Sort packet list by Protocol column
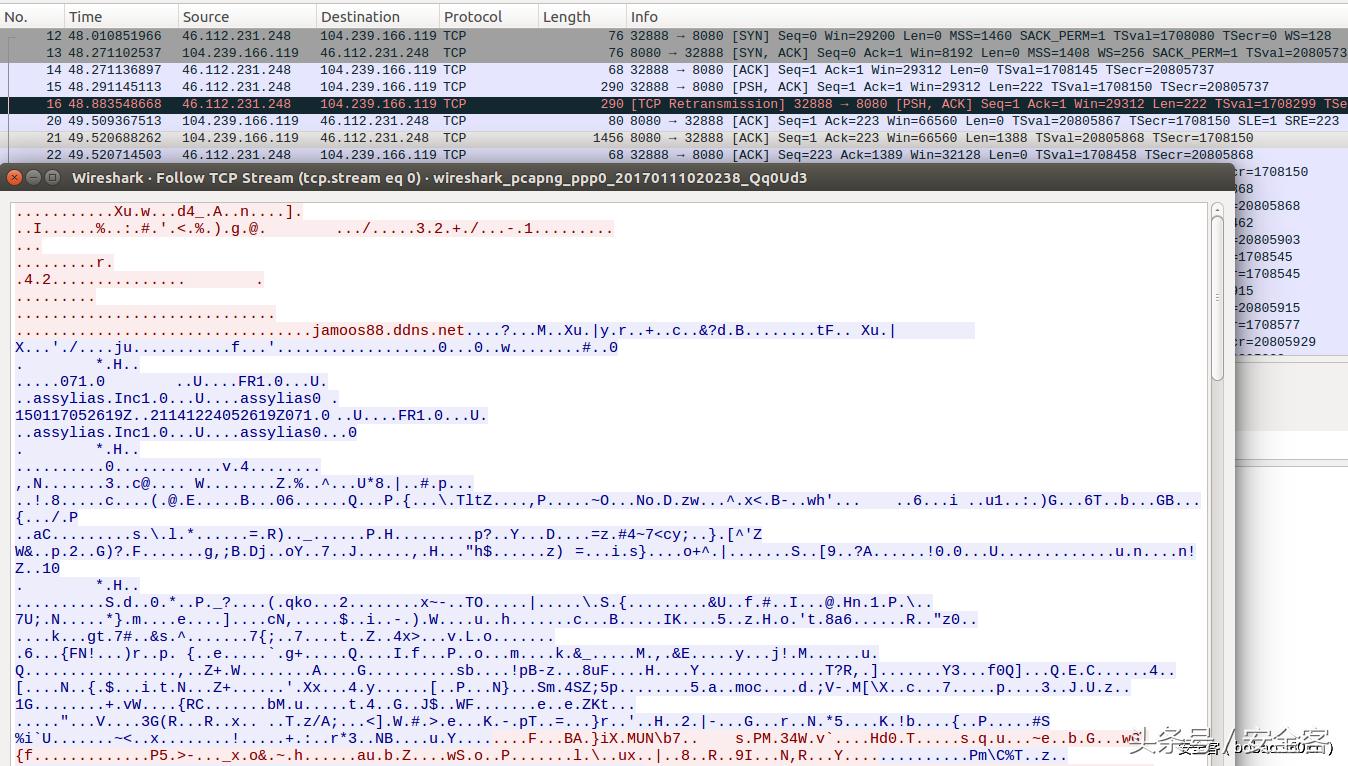1348x766 pixels. point(488,16)
